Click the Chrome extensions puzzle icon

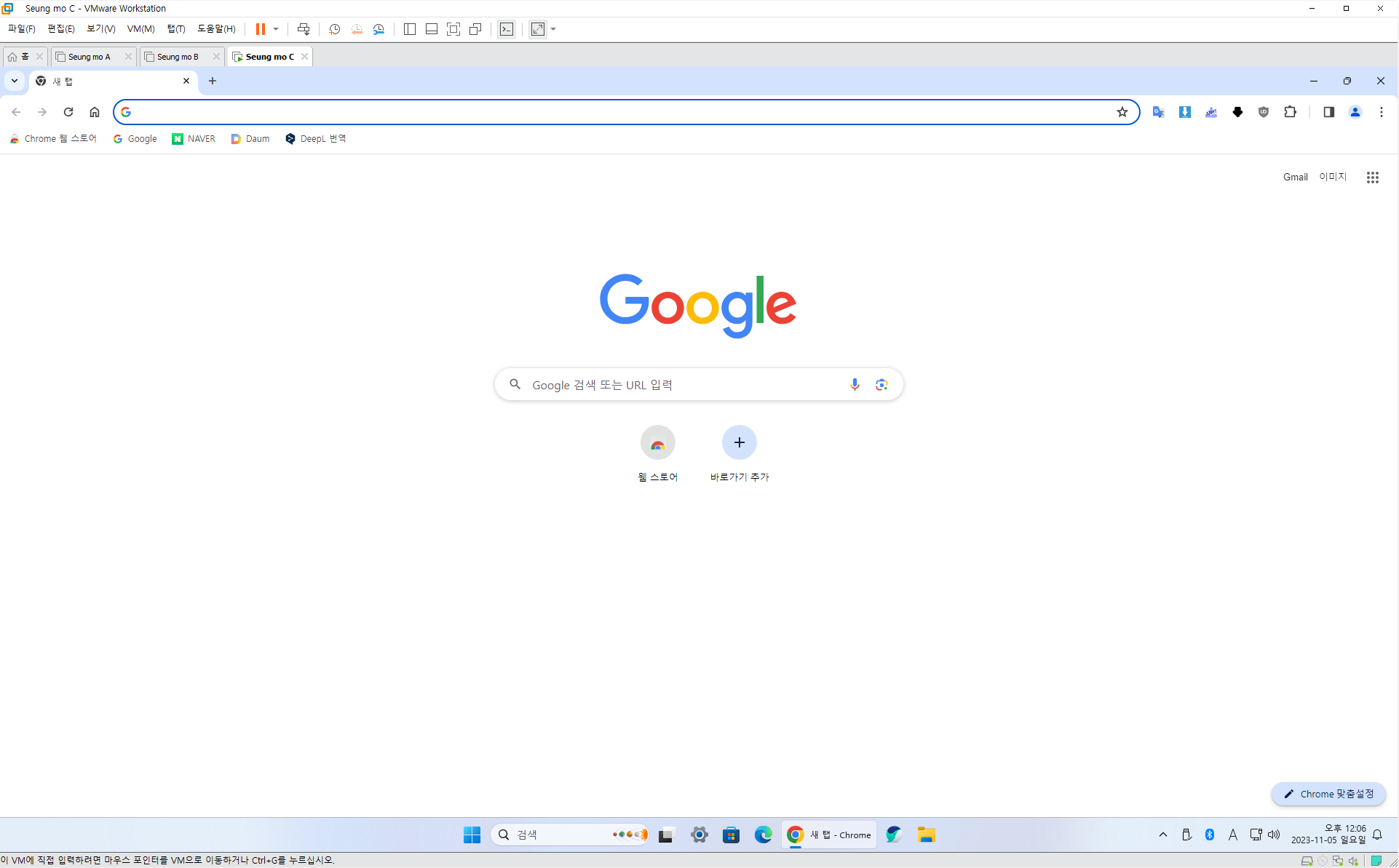pos(1290,112)
